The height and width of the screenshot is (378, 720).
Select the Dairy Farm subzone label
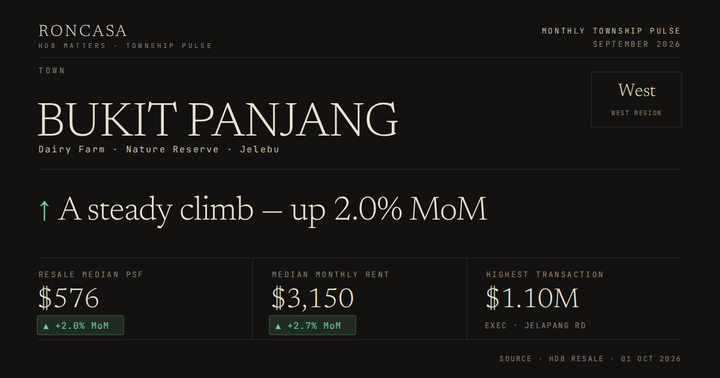[x=72, y=149]
